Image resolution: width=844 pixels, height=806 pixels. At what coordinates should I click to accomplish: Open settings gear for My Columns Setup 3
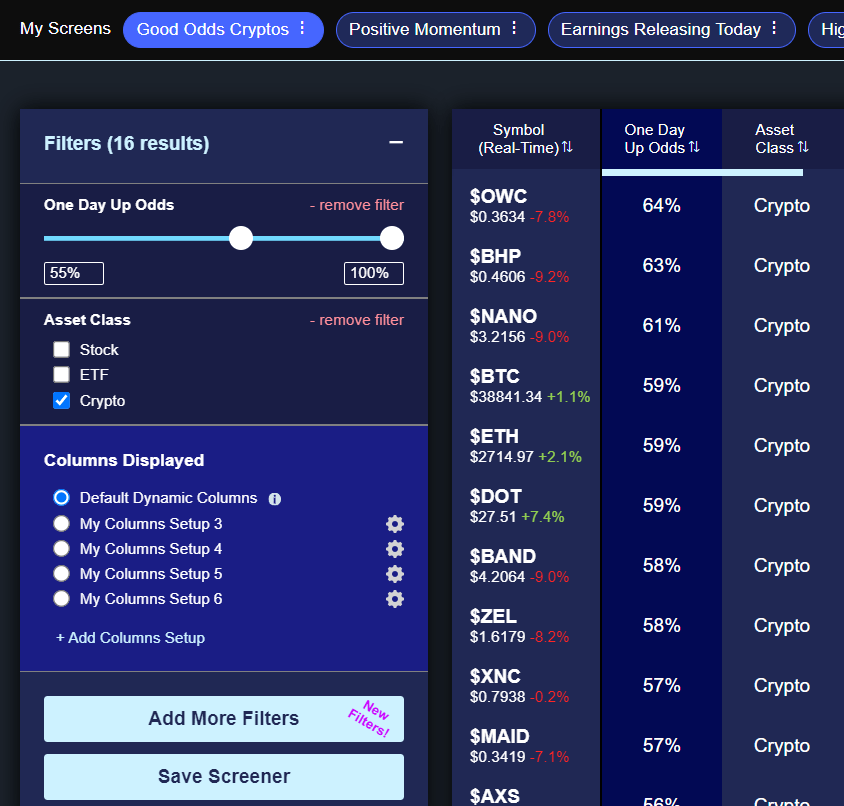(395, 524)
